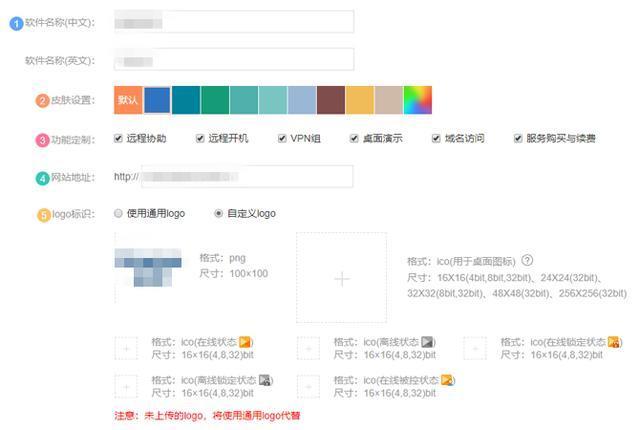Screen dimensions: 640x430
Task: Uncheck the 远程开机 checkbox
Action: (x=200, y=139)
